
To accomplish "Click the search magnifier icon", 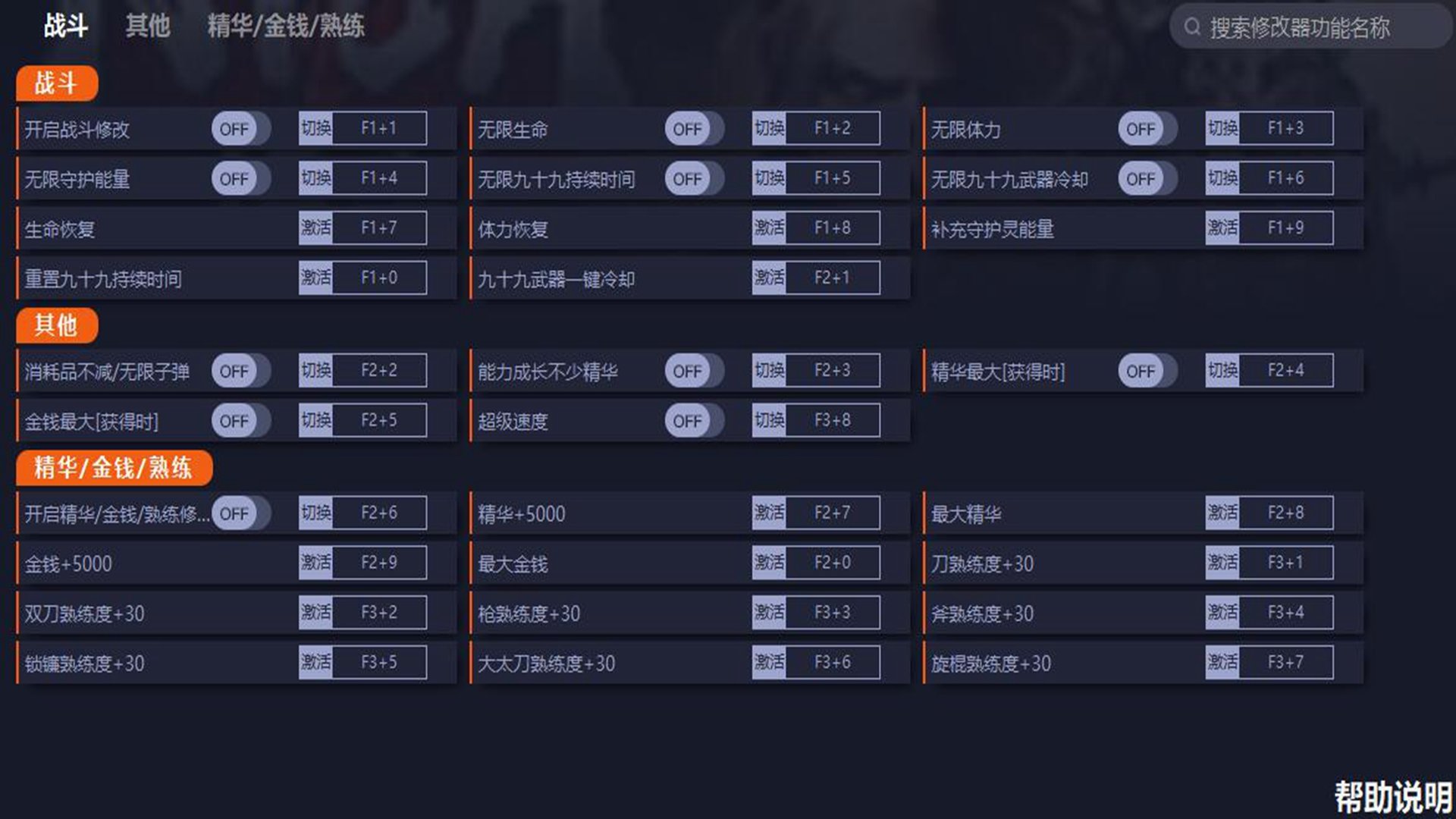I will click(1192, 27).
